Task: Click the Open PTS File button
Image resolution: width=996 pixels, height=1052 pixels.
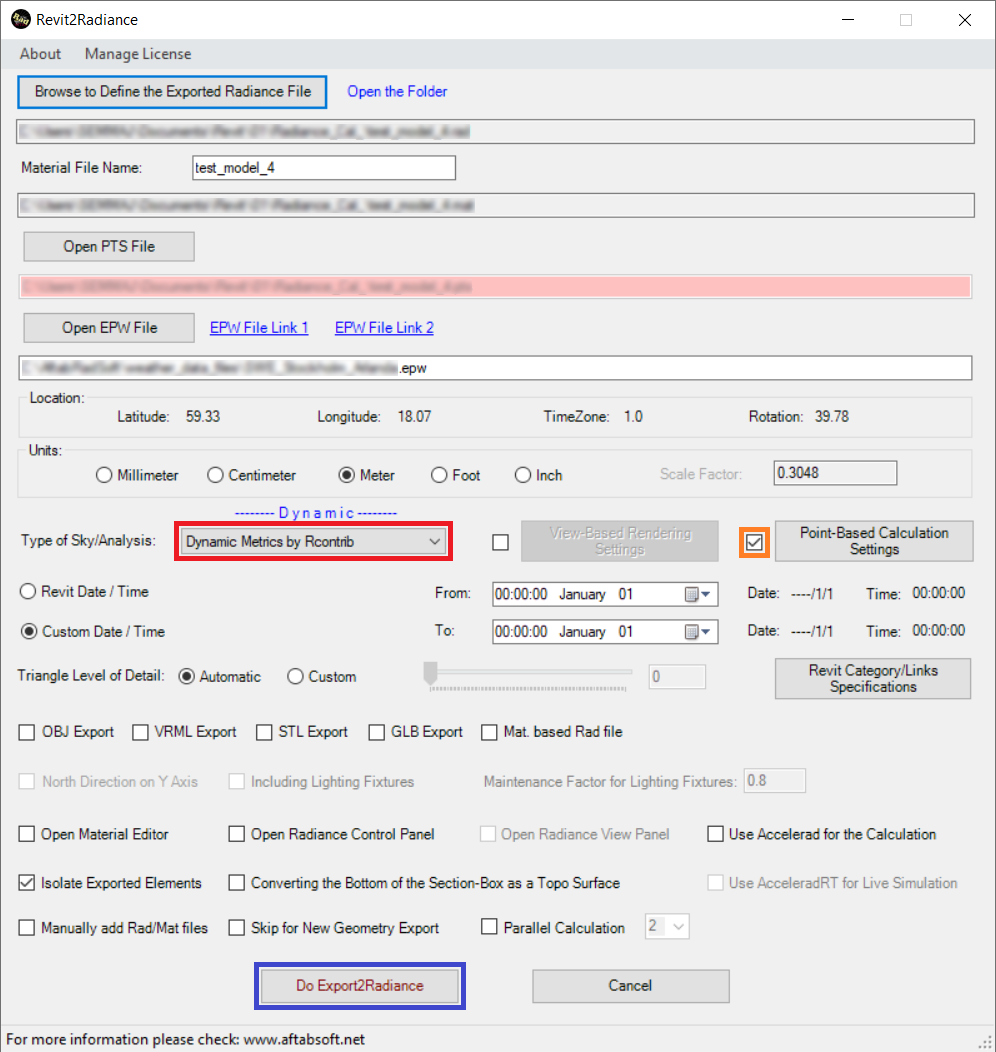Action: [109, 247]
